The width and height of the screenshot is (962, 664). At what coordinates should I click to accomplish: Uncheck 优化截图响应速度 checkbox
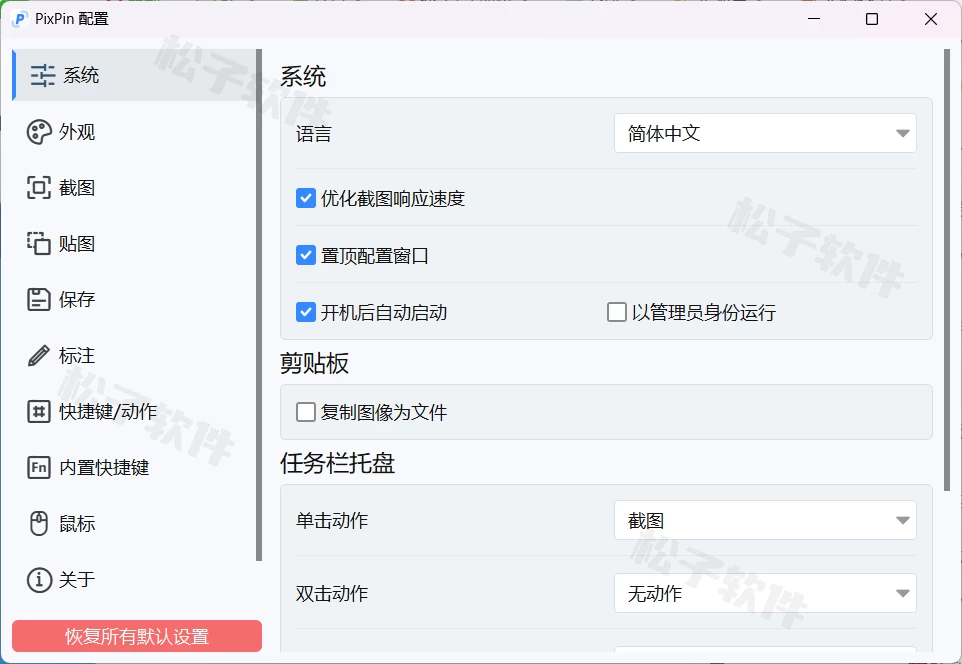[x=306, y=198]
